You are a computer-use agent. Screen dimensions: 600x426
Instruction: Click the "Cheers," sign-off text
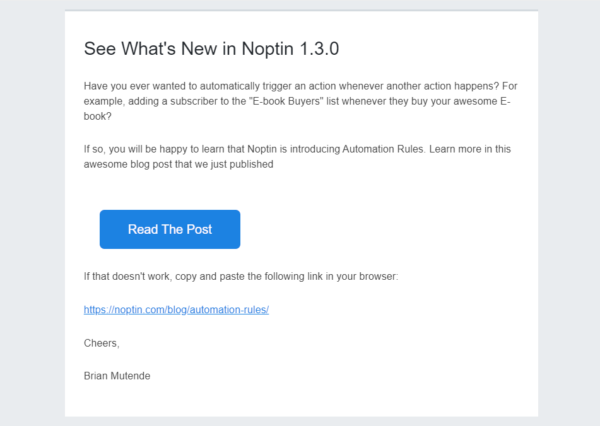pyautogui.click(x=101, y=343)
